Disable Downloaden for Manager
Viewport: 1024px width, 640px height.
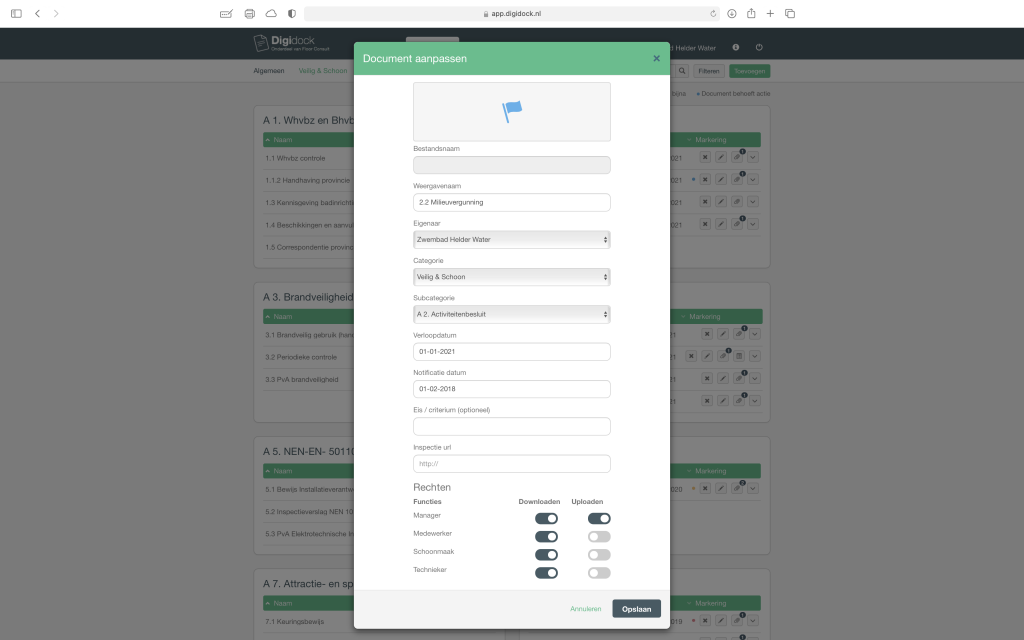tap(546, 519)
